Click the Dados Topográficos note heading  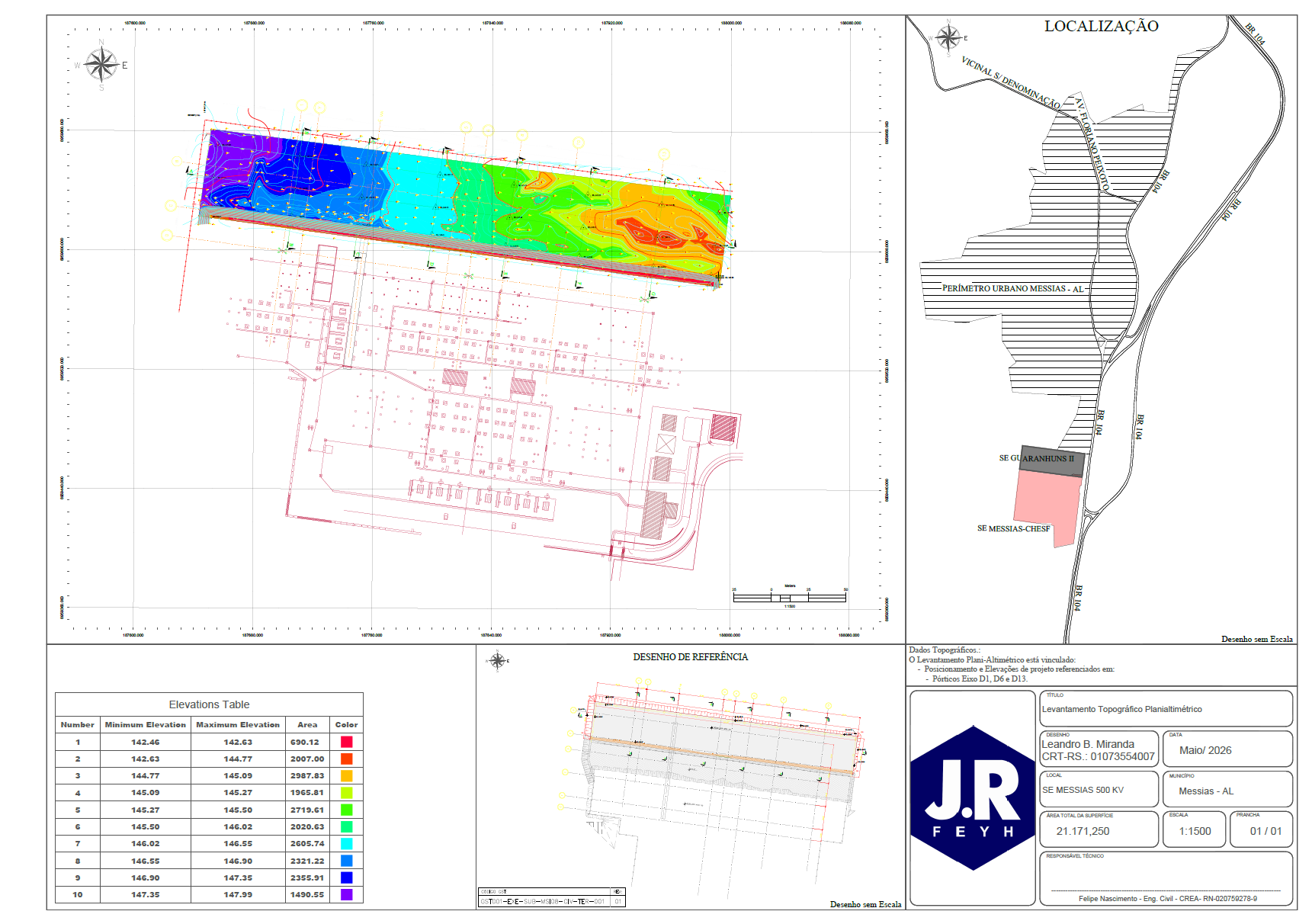click(944, 650)
